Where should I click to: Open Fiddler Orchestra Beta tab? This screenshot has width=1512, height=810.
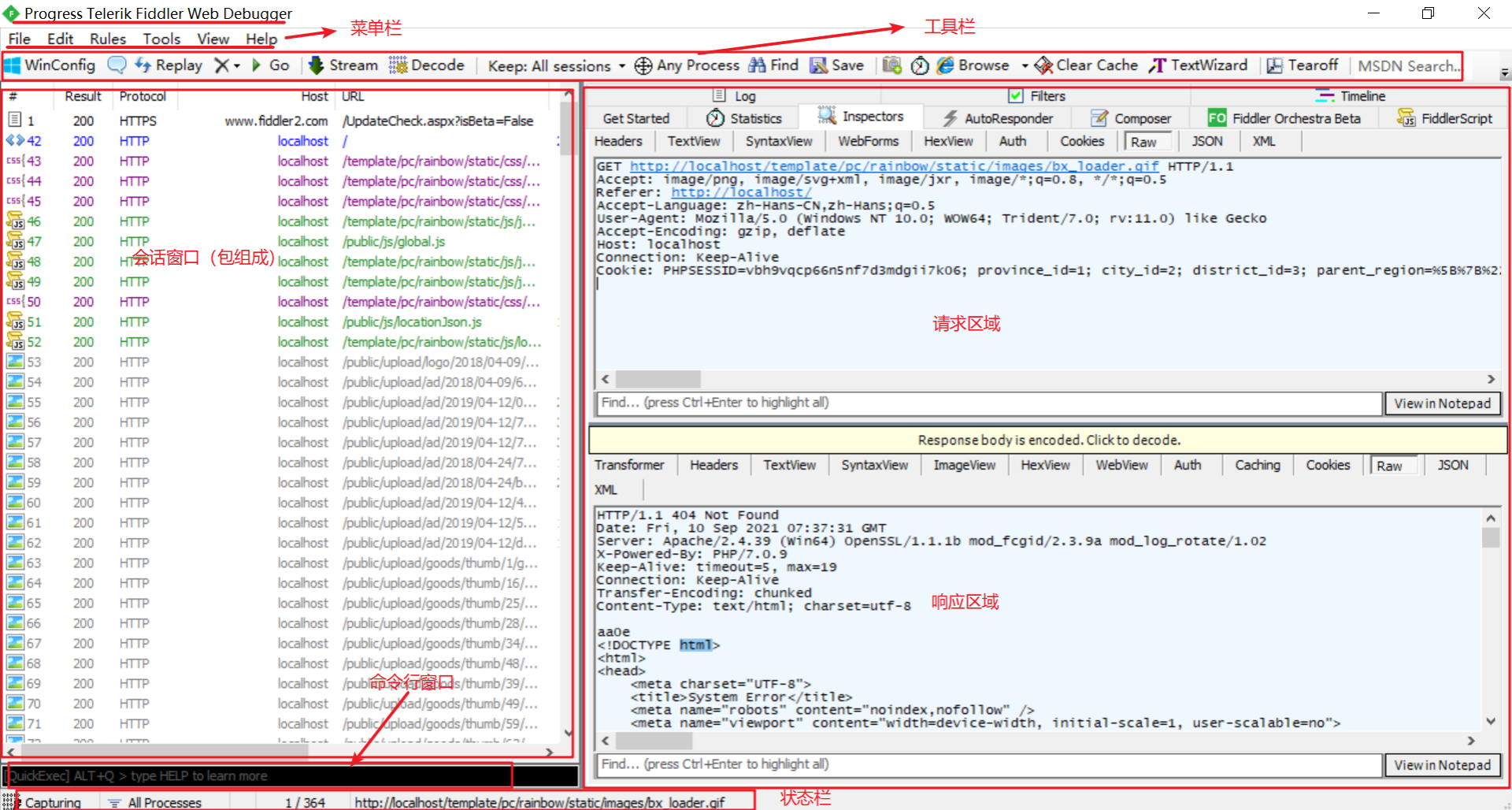pos(1284,118)
